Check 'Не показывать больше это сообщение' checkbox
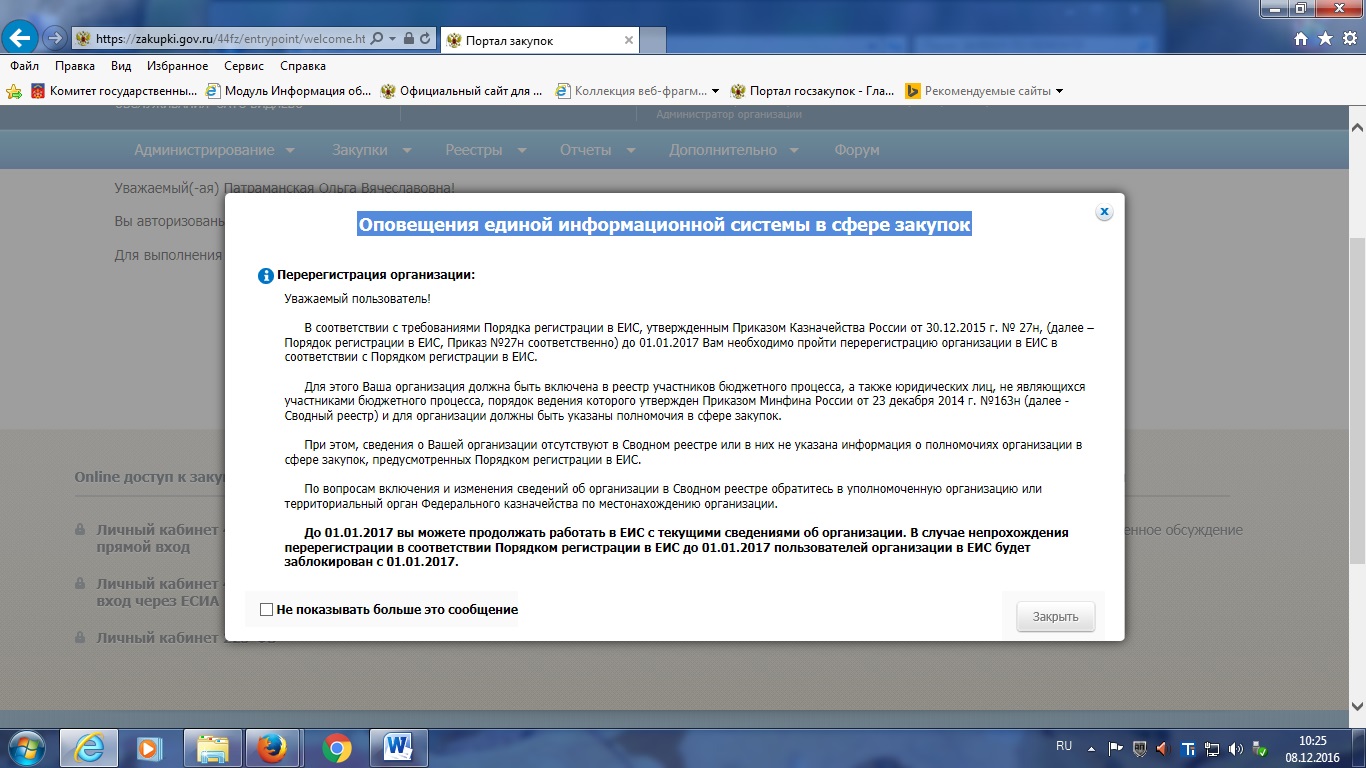This screenshot has height=768, width=1366. [x=266, y=609]
